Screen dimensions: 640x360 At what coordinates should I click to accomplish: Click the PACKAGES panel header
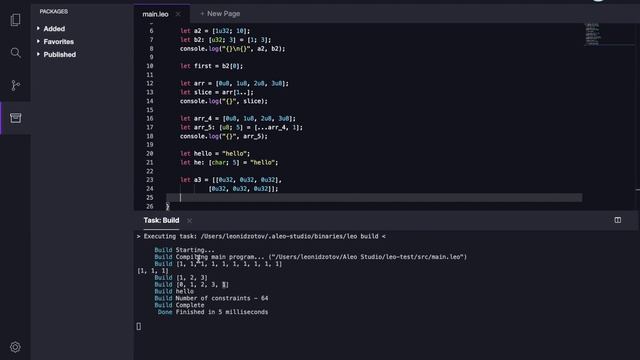click(x=53, y=11)
